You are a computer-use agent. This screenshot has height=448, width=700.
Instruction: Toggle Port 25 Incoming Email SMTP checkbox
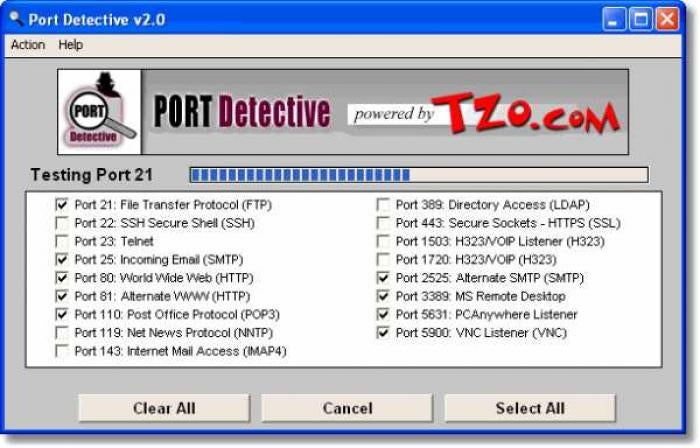tap(62, 260)
